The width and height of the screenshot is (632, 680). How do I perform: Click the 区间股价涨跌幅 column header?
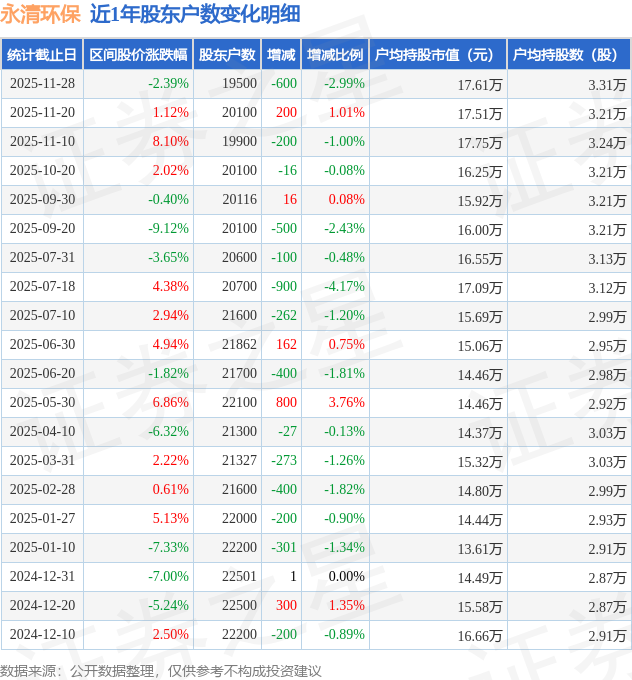click(138, 55)
